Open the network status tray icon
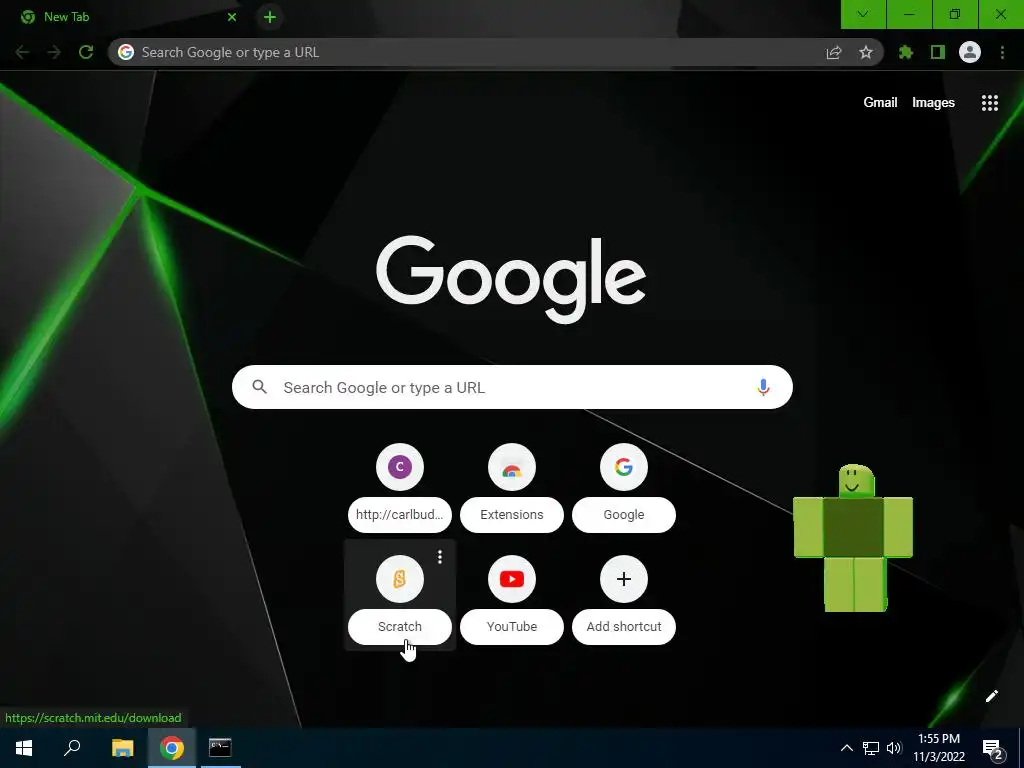The height and width of the screenshot is (768, 1024). coord(871,748)
